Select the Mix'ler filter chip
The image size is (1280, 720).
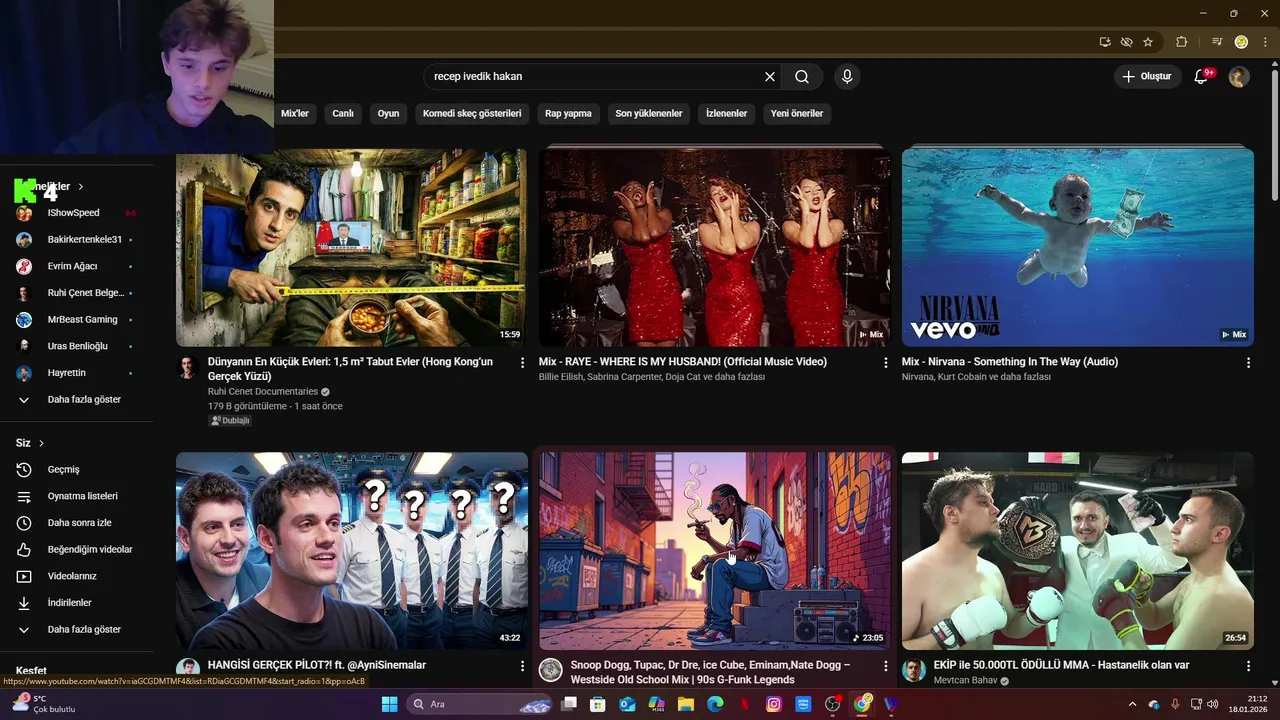295,114
